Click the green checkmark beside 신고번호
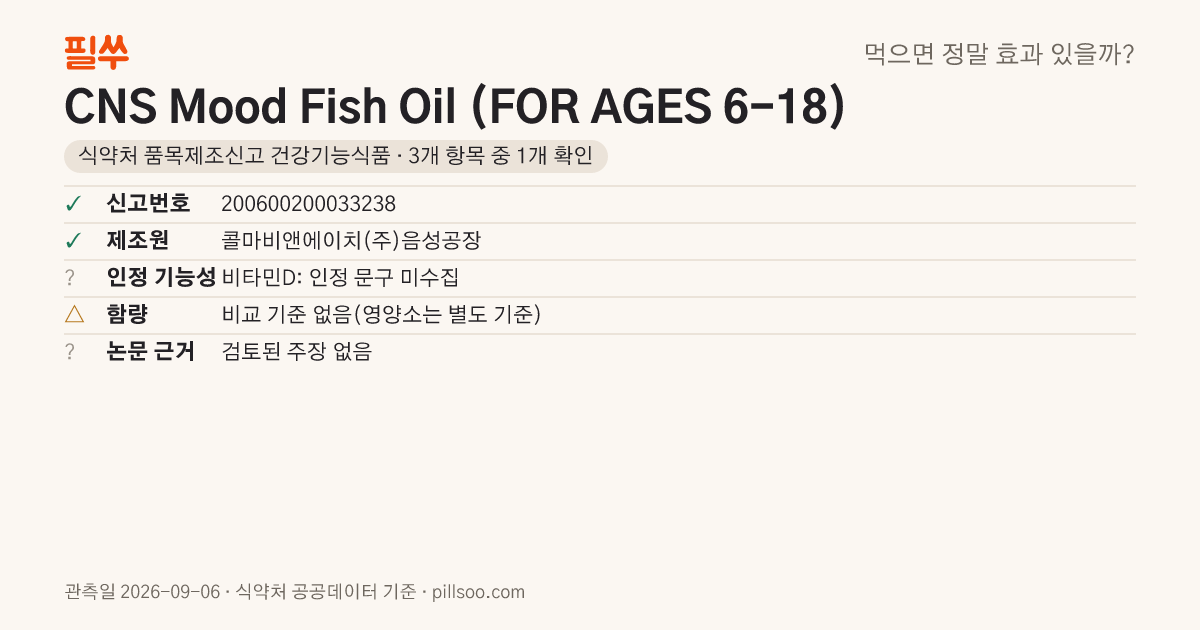 tap(73, 204)
